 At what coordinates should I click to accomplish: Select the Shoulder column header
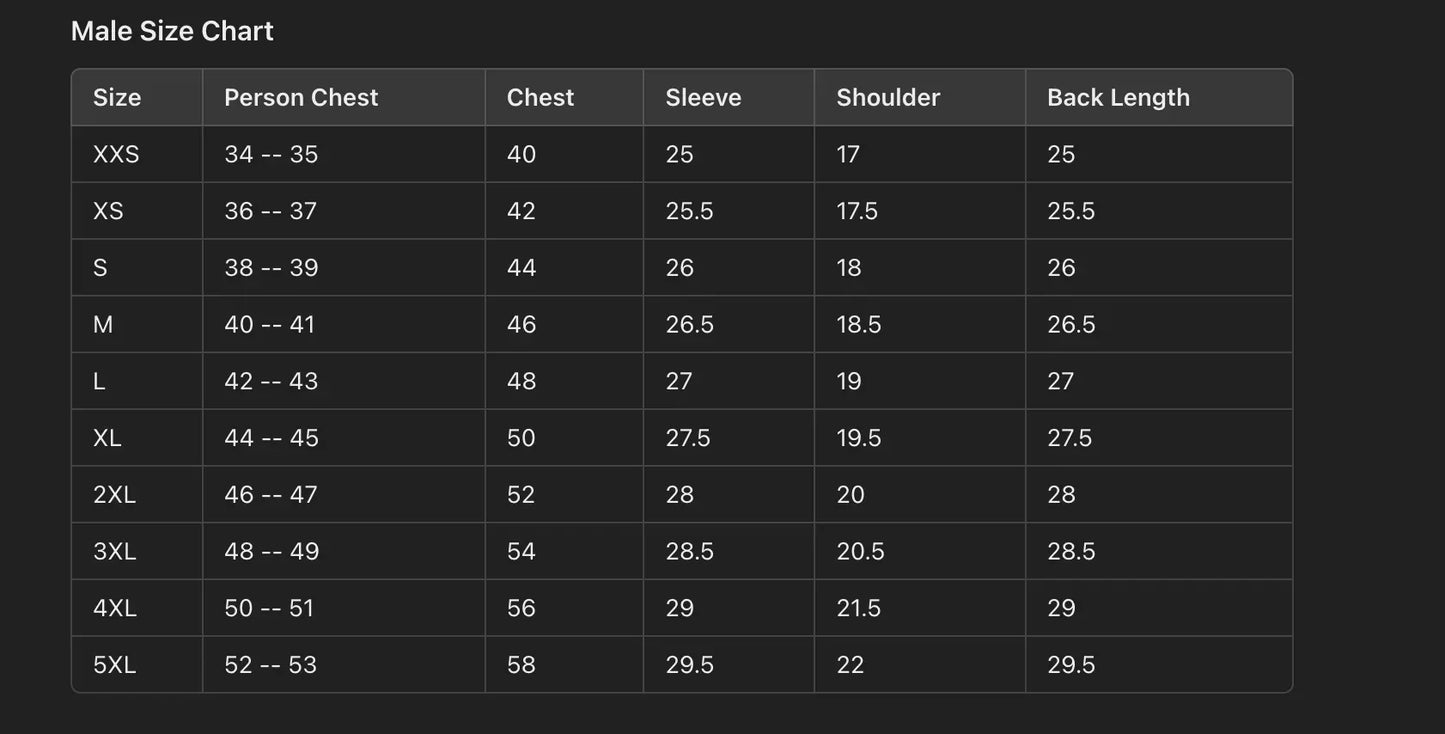888,97
